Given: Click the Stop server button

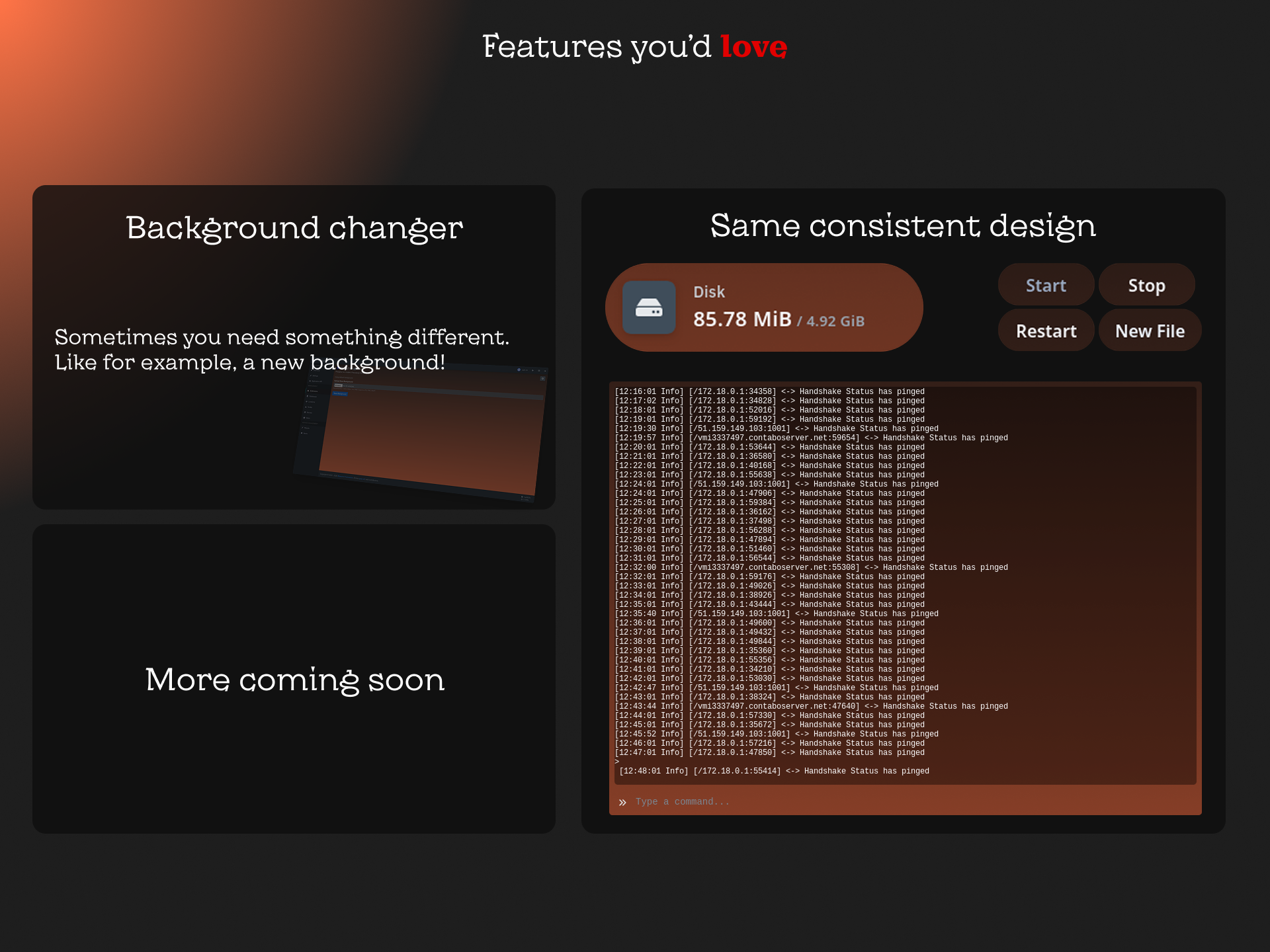Looking at the screenshot, I should click(1146, 286).
